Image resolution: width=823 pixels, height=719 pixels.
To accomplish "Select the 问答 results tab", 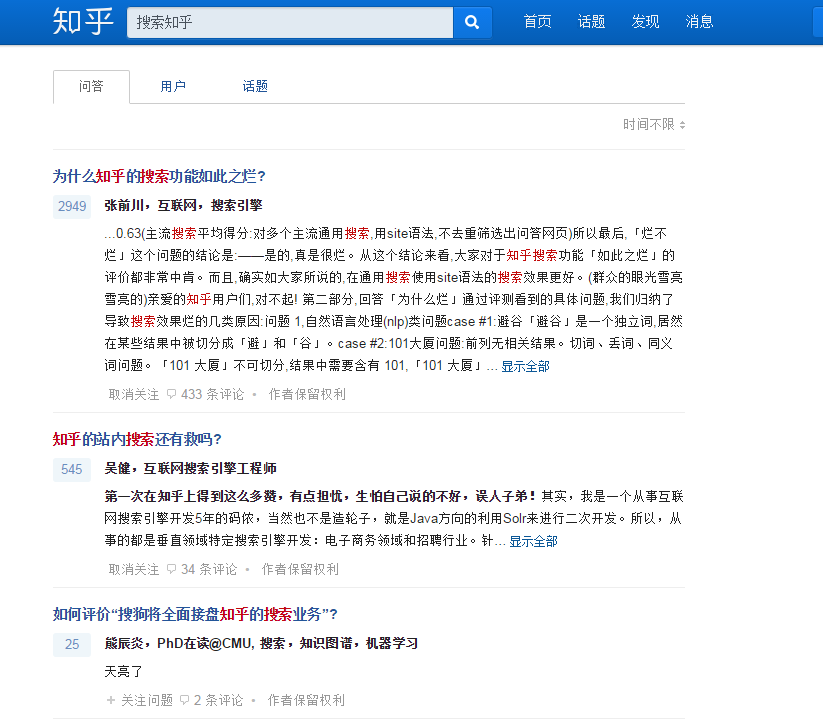I will 91,87.
